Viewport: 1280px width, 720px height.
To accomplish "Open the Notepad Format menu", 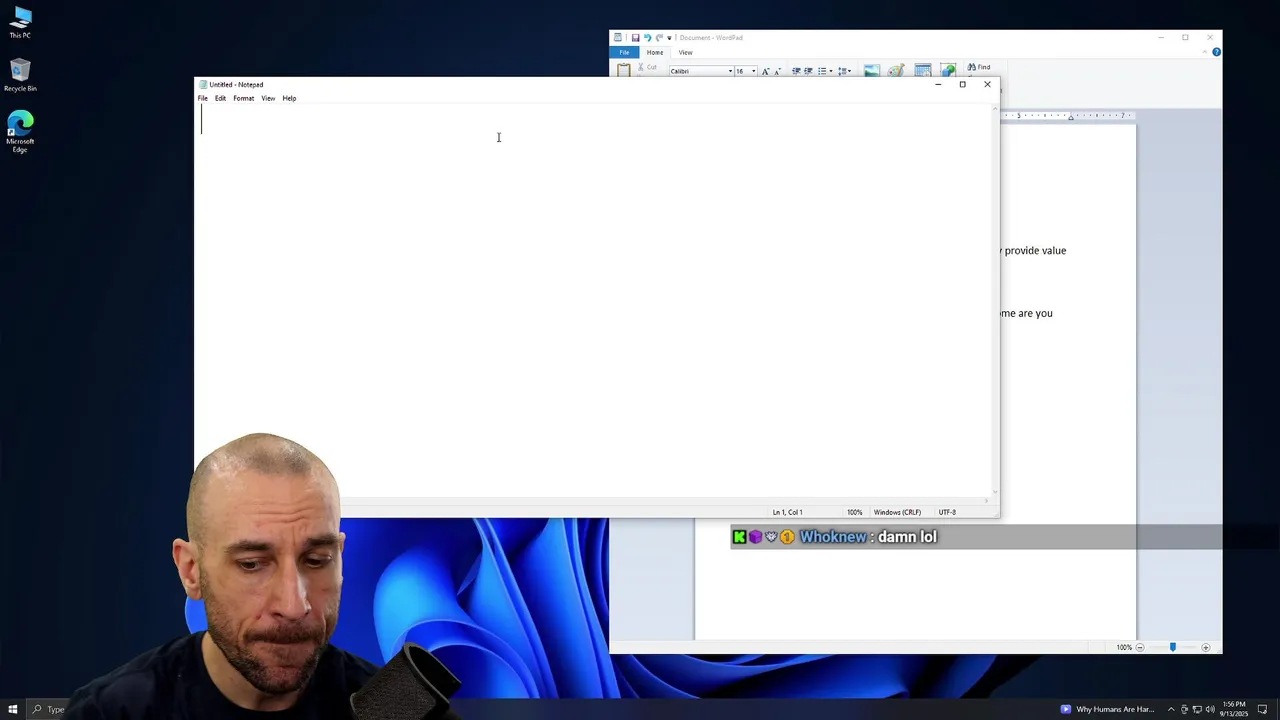I will [243, 98].
